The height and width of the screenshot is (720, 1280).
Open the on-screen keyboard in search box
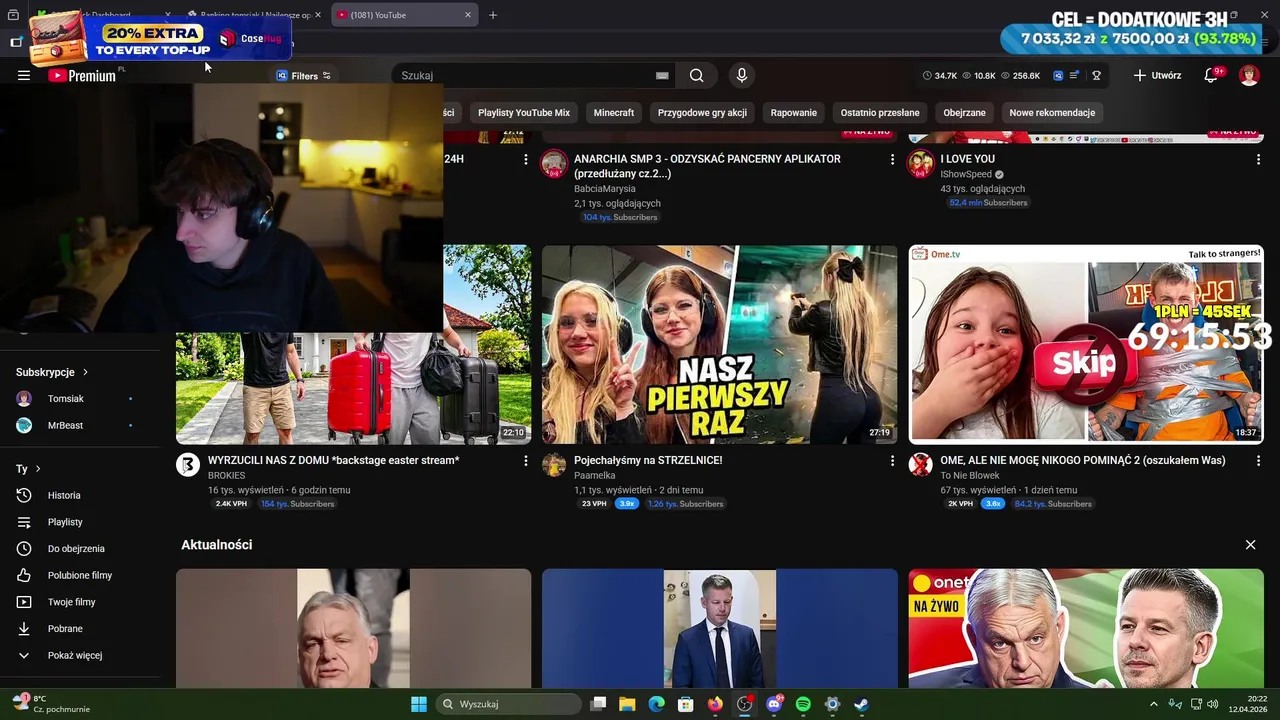pyautogui.click(x=662, y=75)
